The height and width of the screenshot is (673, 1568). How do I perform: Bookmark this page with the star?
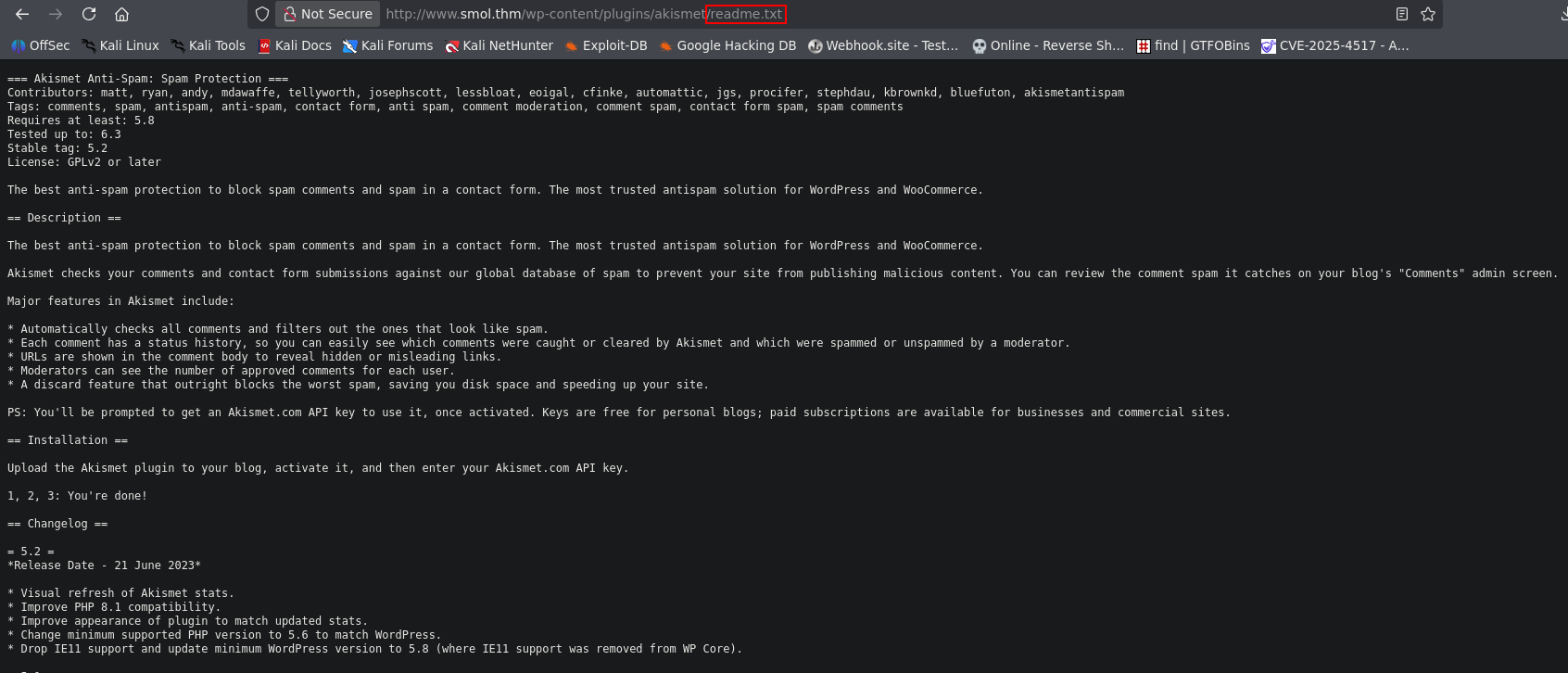tap(1428, 14)
